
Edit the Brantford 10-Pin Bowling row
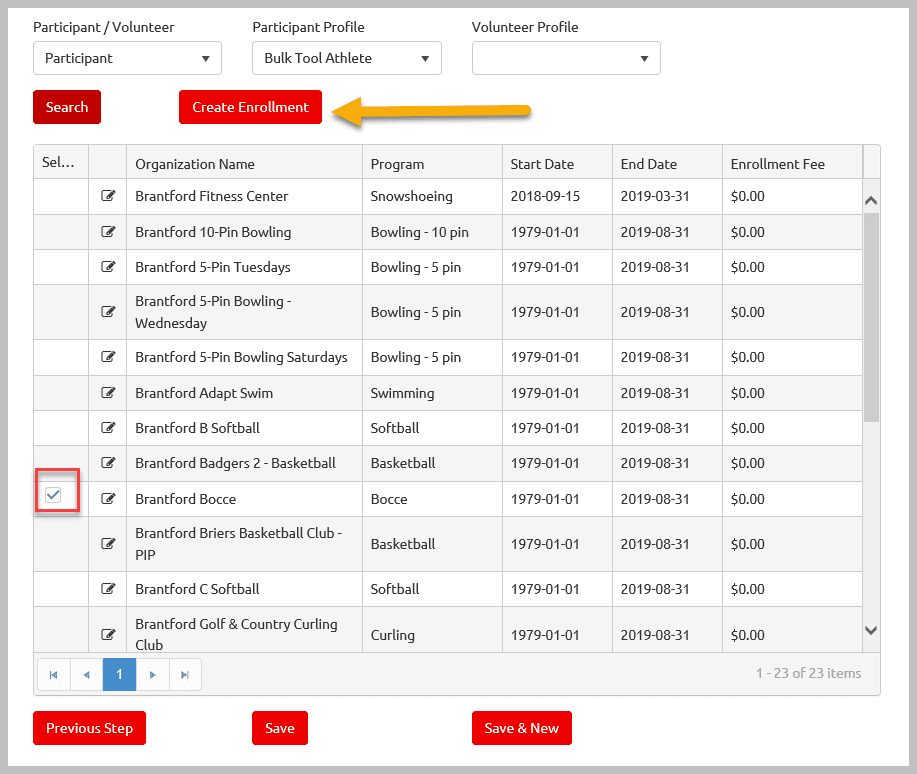[108, 232]
